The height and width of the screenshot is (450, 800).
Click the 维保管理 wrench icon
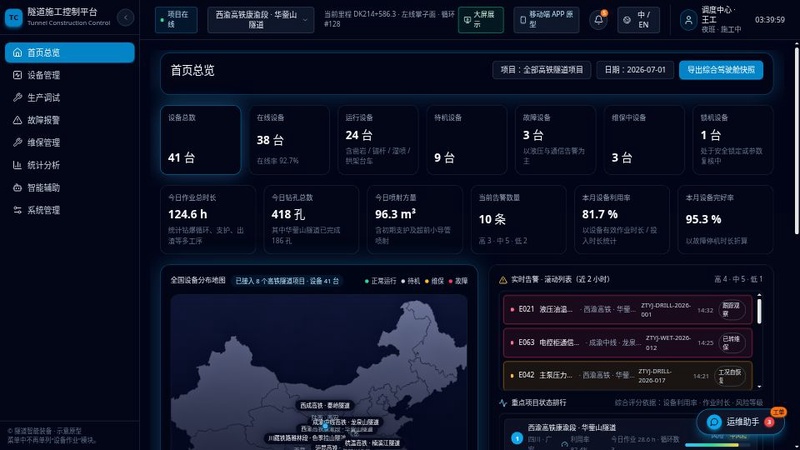(17, 142)
